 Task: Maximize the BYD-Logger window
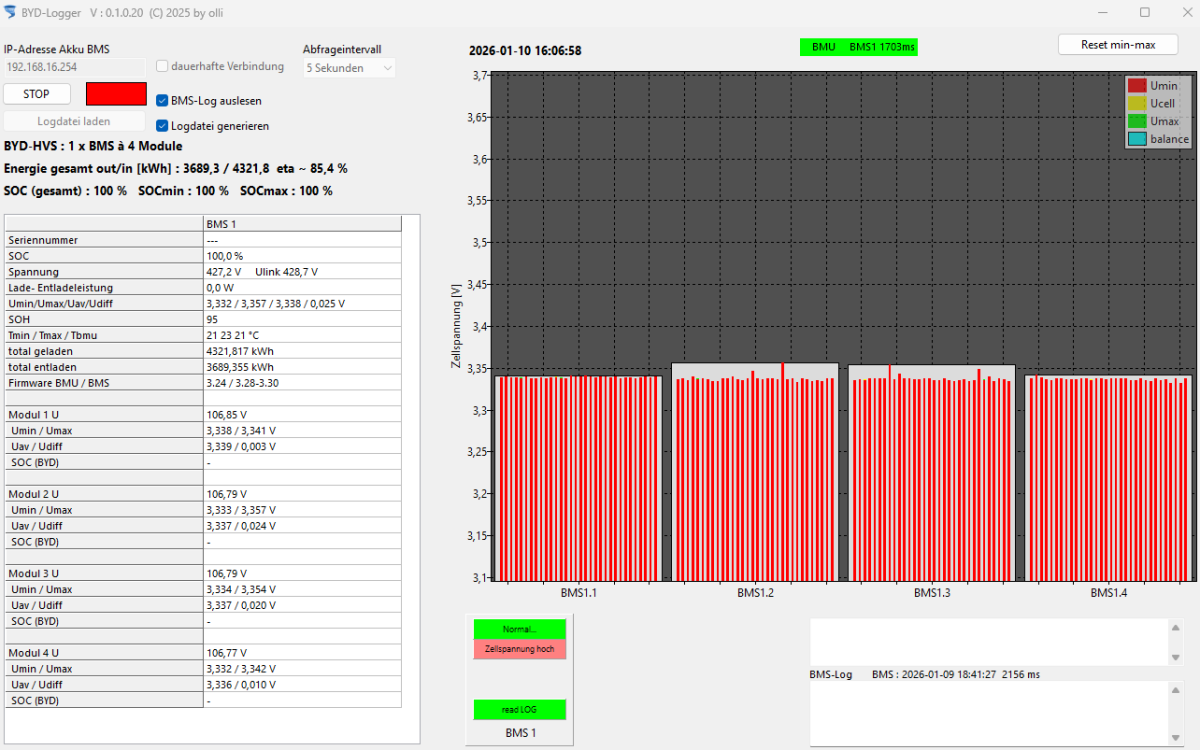[1145, 12]
